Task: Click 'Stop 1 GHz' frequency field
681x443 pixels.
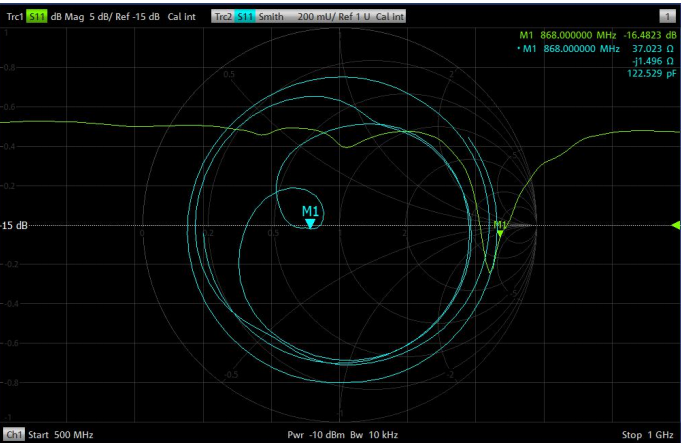Action: point(648,435)
